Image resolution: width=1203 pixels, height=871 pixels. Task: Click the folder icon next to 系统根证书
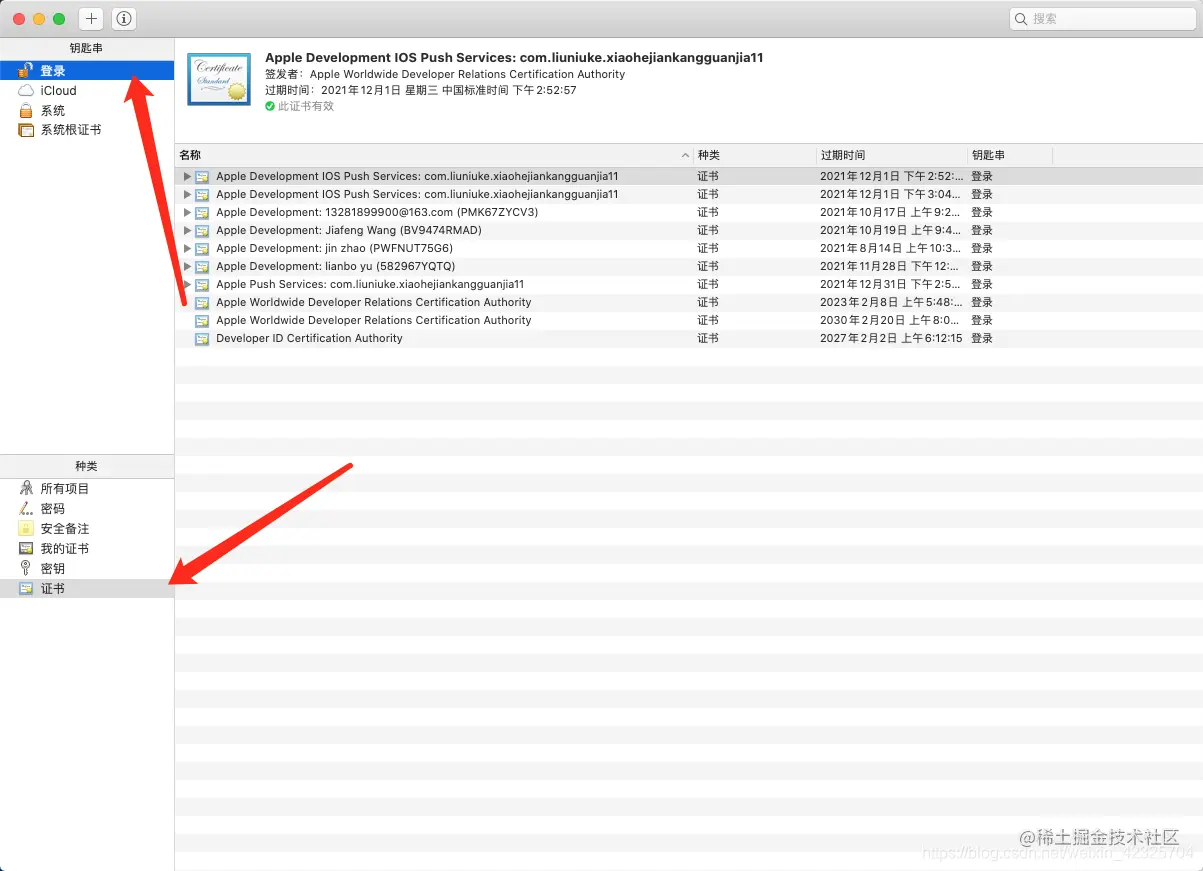(26, 130)
